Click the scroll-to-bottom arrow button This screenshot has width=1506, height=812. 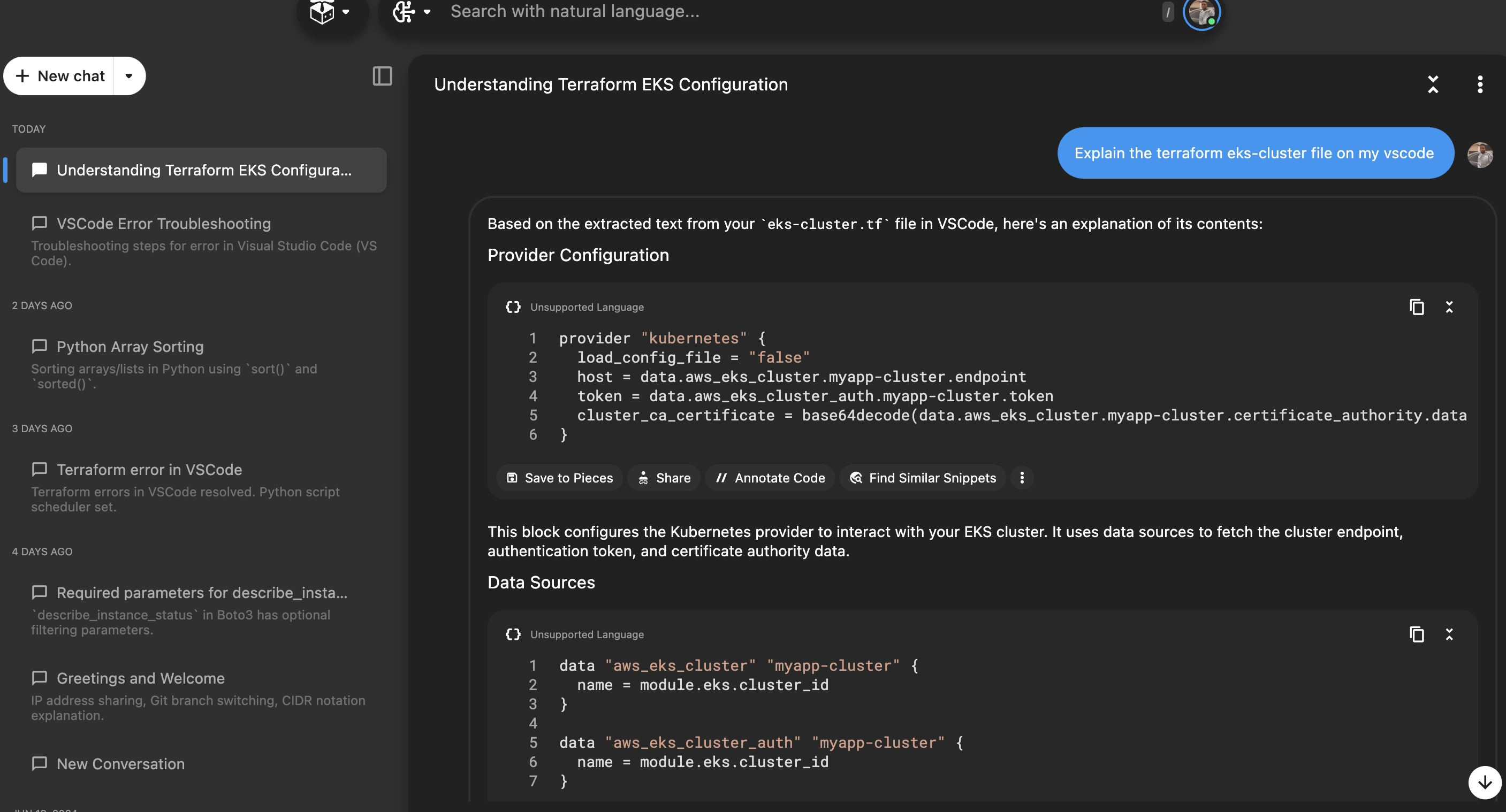pos(1485,782)
